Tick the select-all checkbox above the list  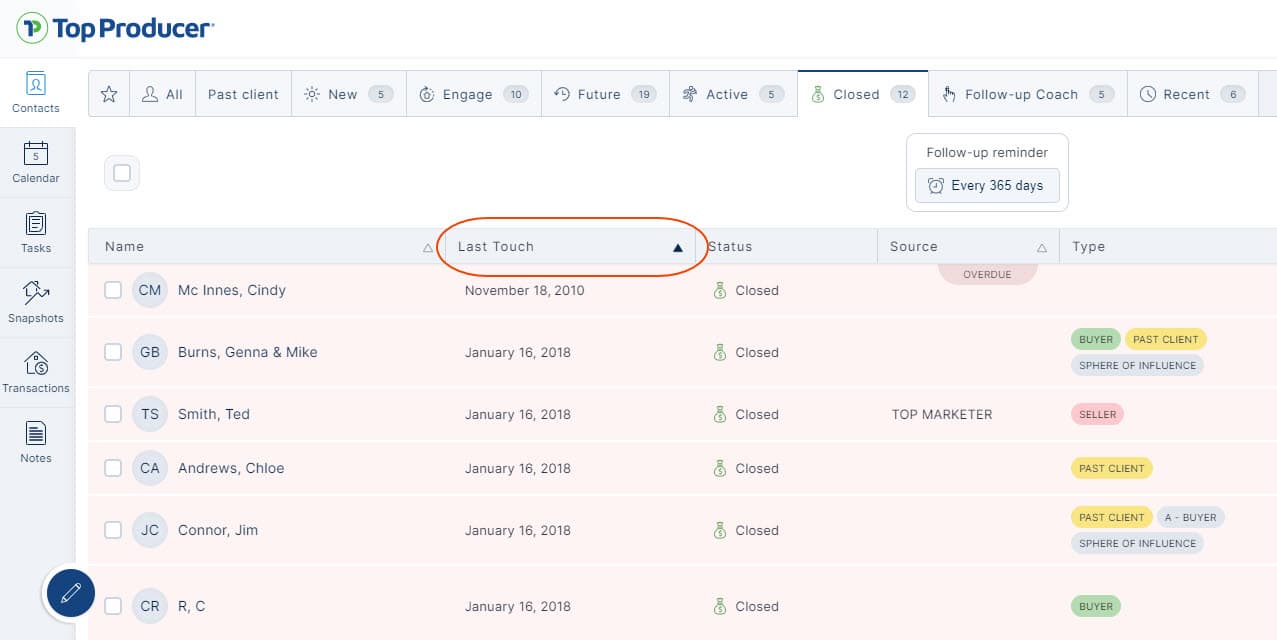point(122,173)
